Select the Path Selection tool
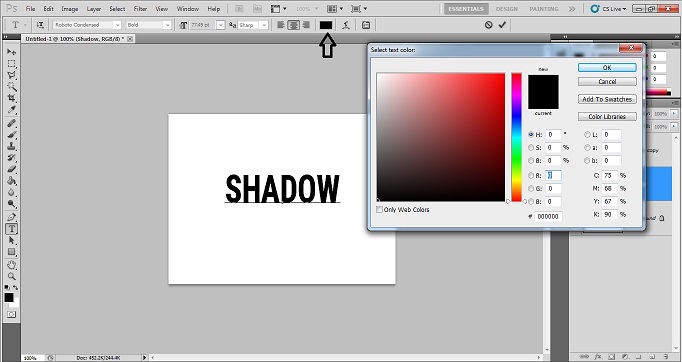Viewport: 682px width, 362px height. pos(11,240)
